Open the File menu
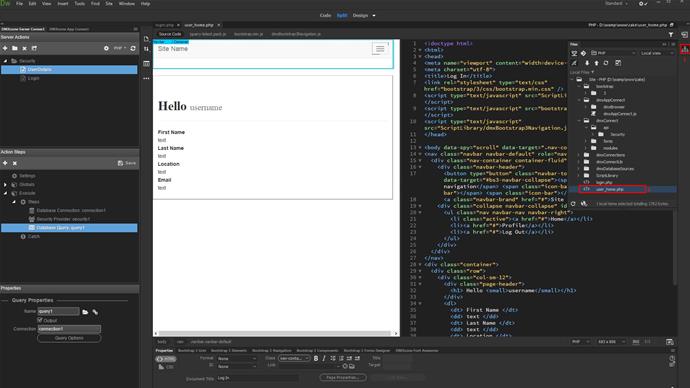The image size is (690, 388). pos(19,4)
